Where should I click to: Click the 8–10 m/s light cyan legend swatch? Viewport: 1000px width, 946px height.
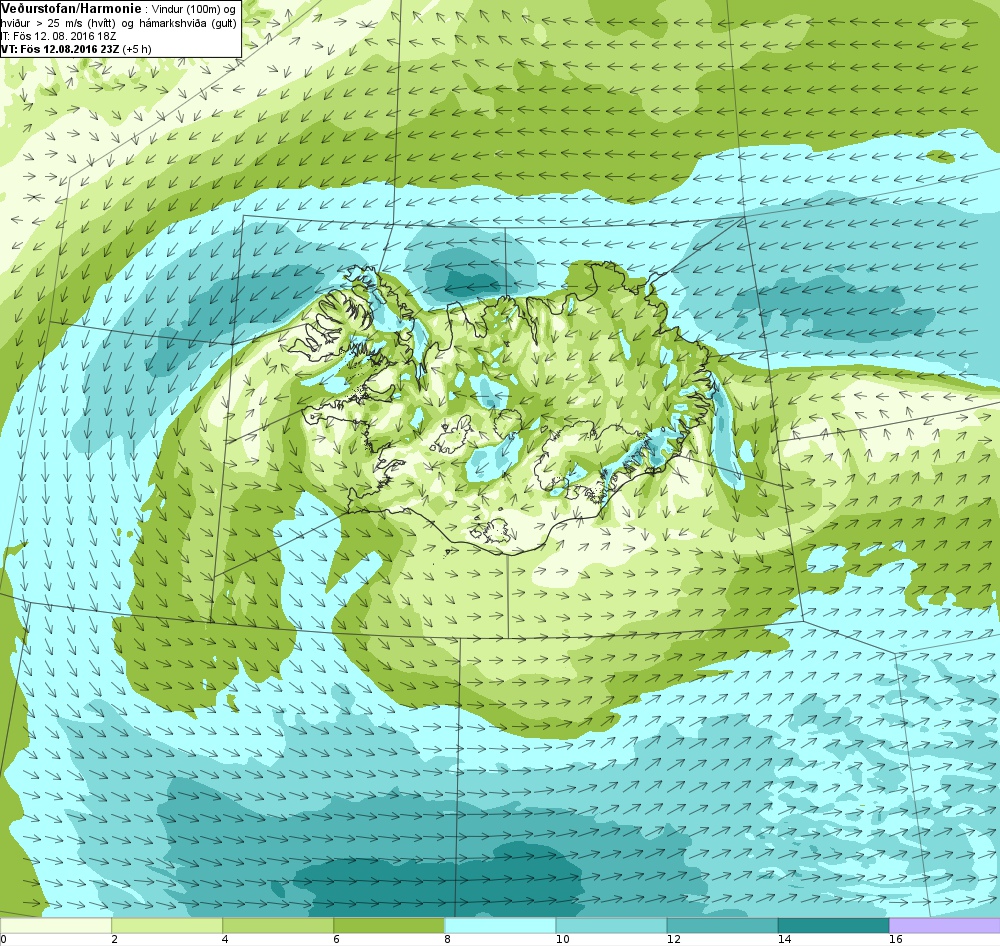(499, 925)
